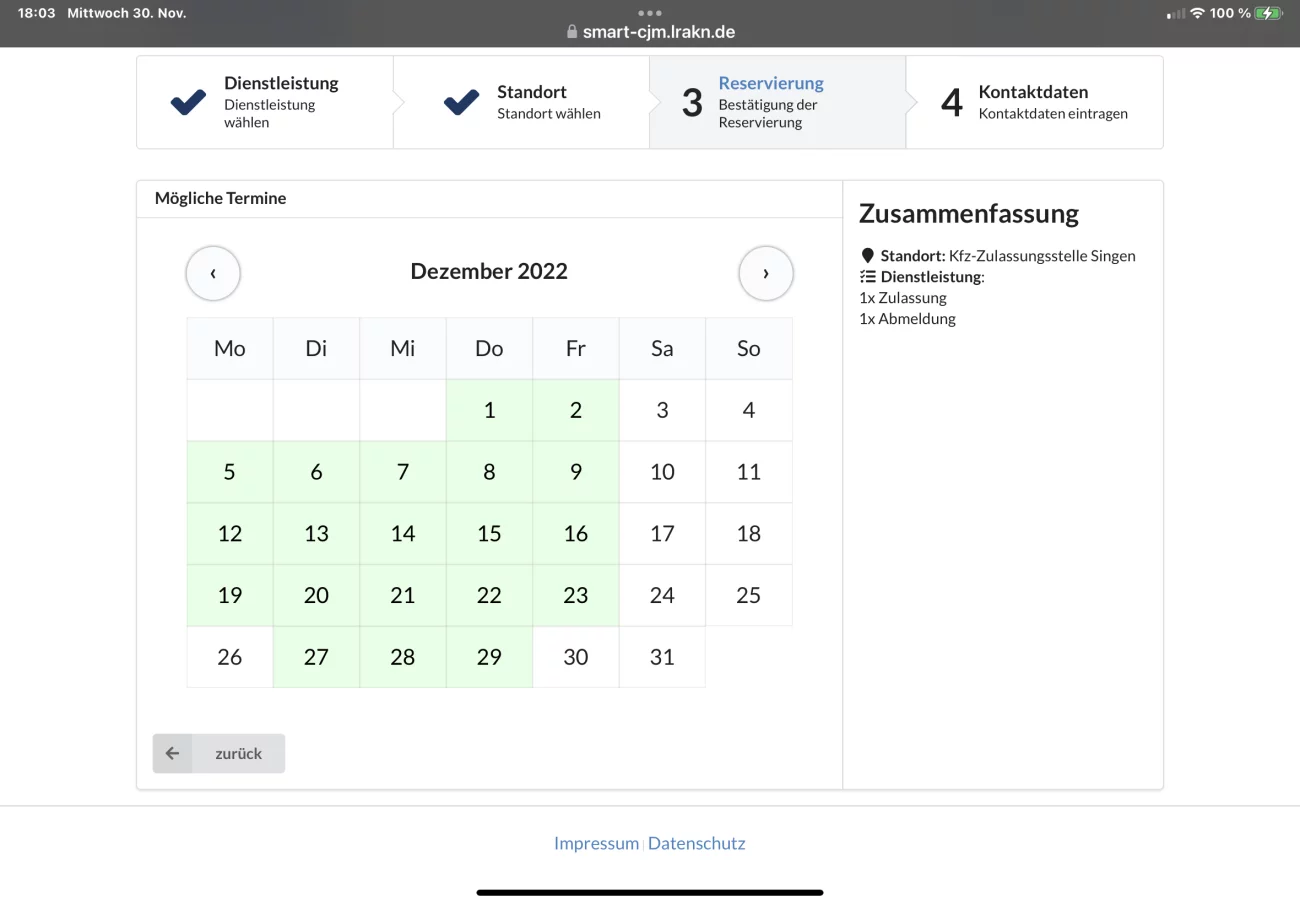Tap the Wi-Fi status icon
The image size is (1300, 904).
(1197, 13)
